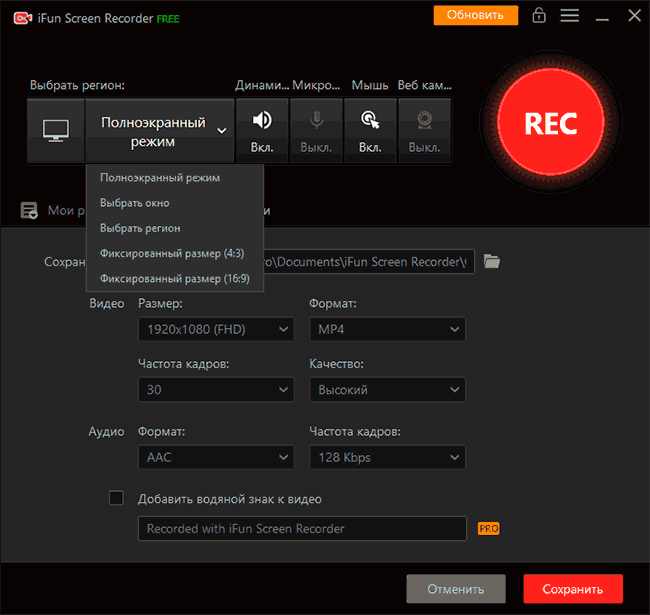The width and height of the screenshot is (650, 615).
Task: Open the Полноэкранный режим region dropdown
Action: point(160,131)
